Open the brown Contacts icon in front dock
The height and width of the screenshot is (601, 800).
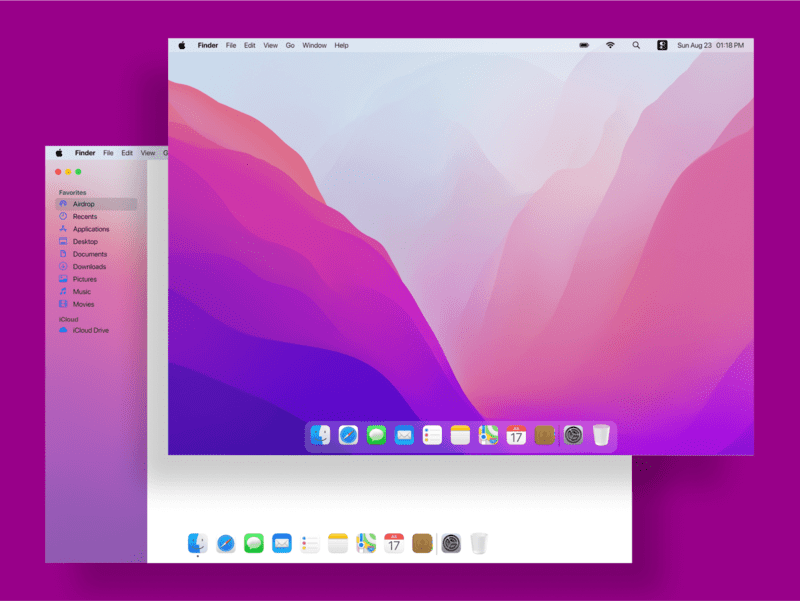(x=544, y=435)
